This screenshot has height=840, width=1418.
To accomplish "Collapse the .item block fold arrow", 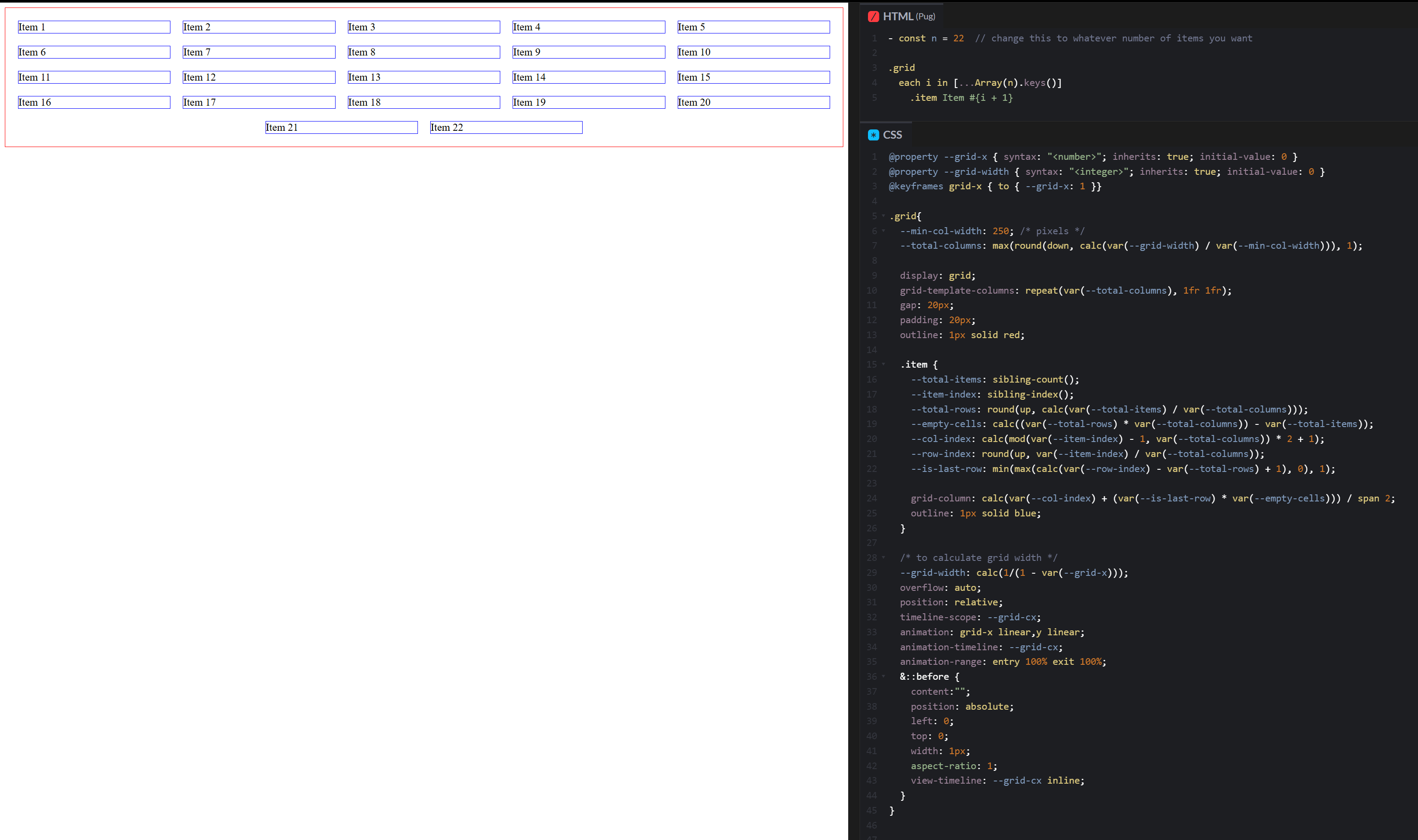I will pos(883,365).
